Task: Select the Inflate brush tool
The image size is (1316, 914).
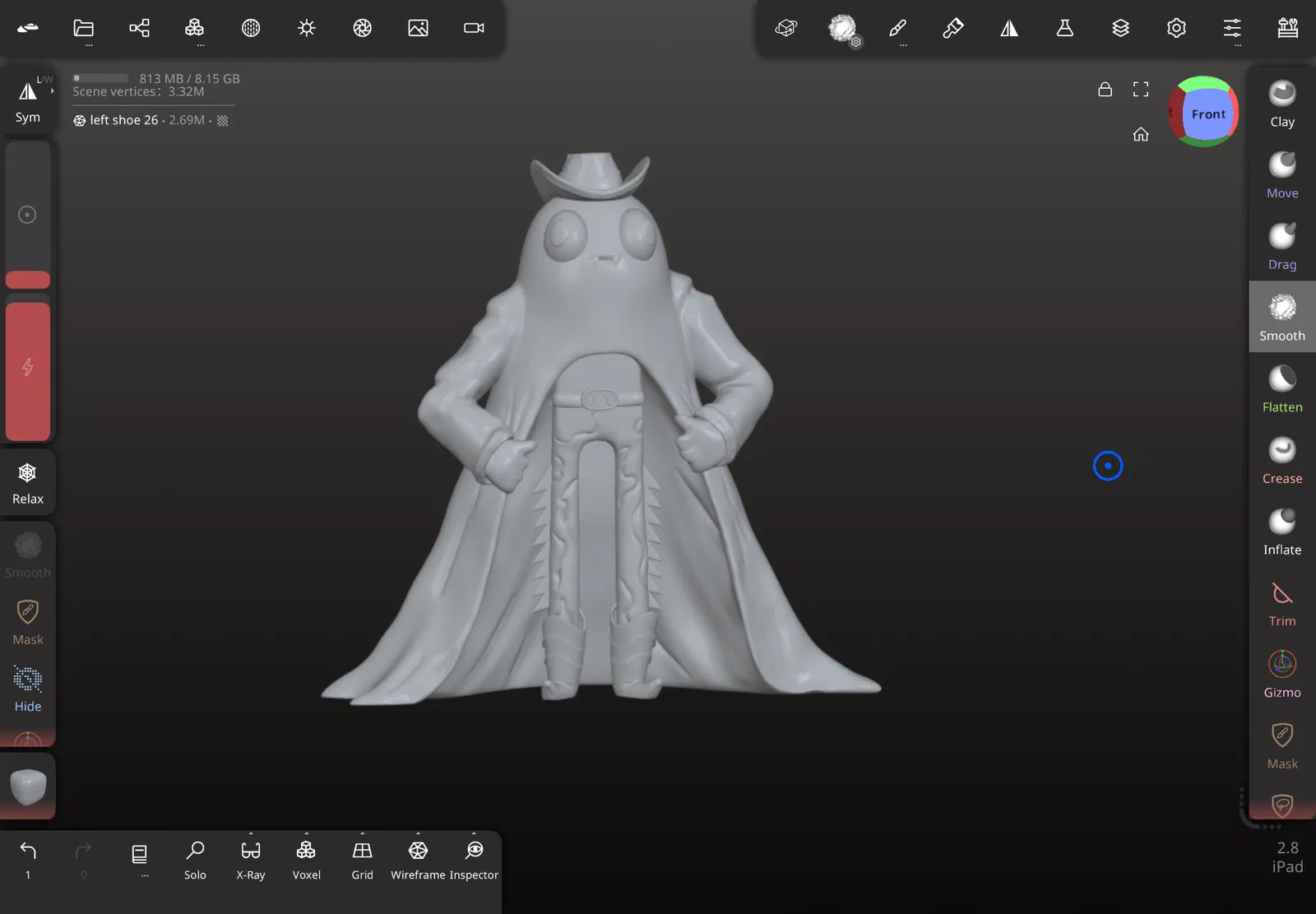Action: tap(1282, 532)
